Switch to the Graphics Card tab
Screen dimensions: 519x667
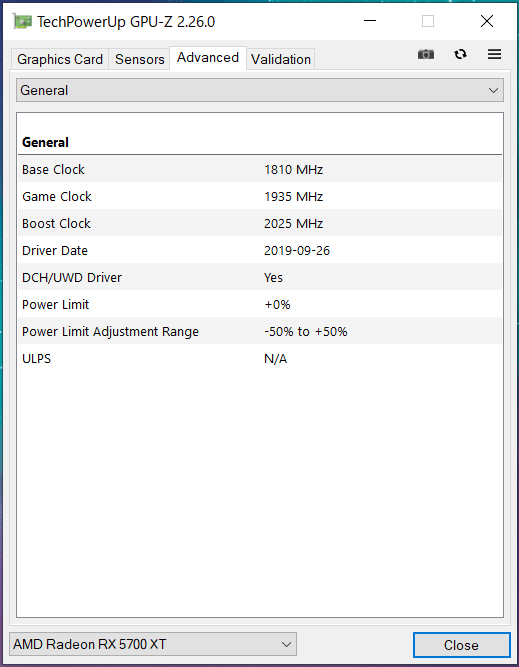[60, 59]
